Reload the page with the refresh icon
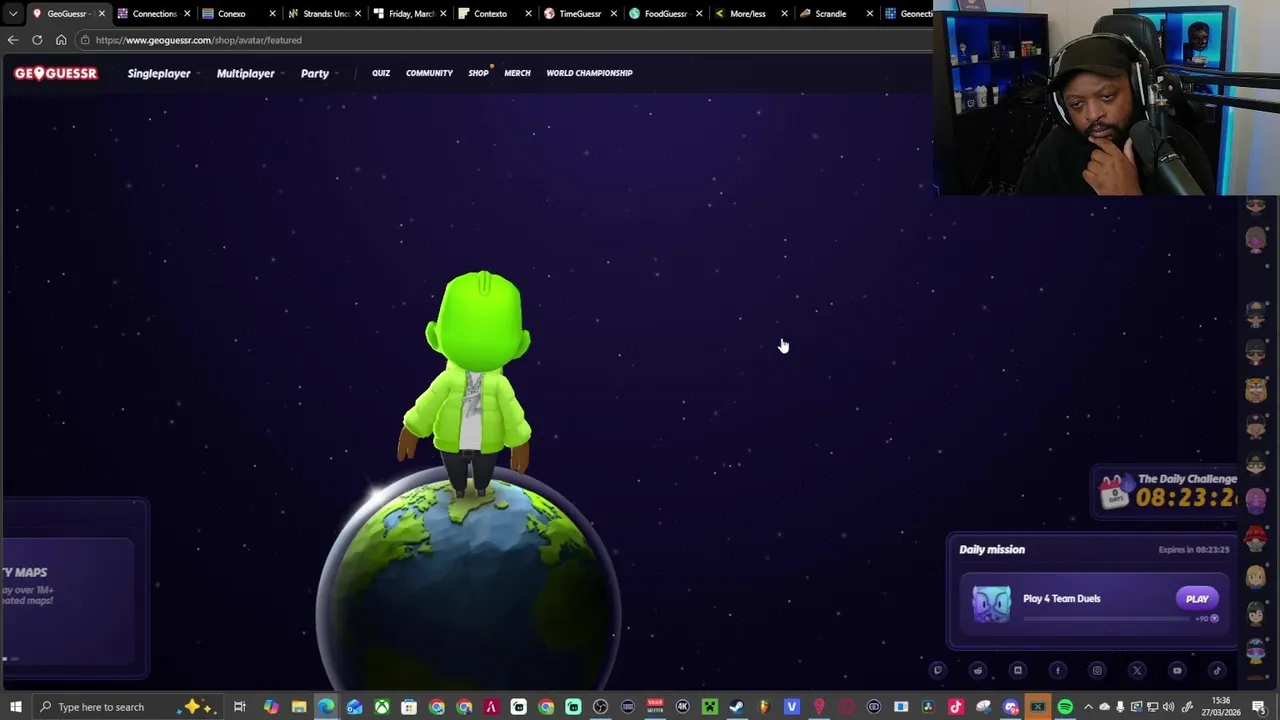 [x=37, y=40]
